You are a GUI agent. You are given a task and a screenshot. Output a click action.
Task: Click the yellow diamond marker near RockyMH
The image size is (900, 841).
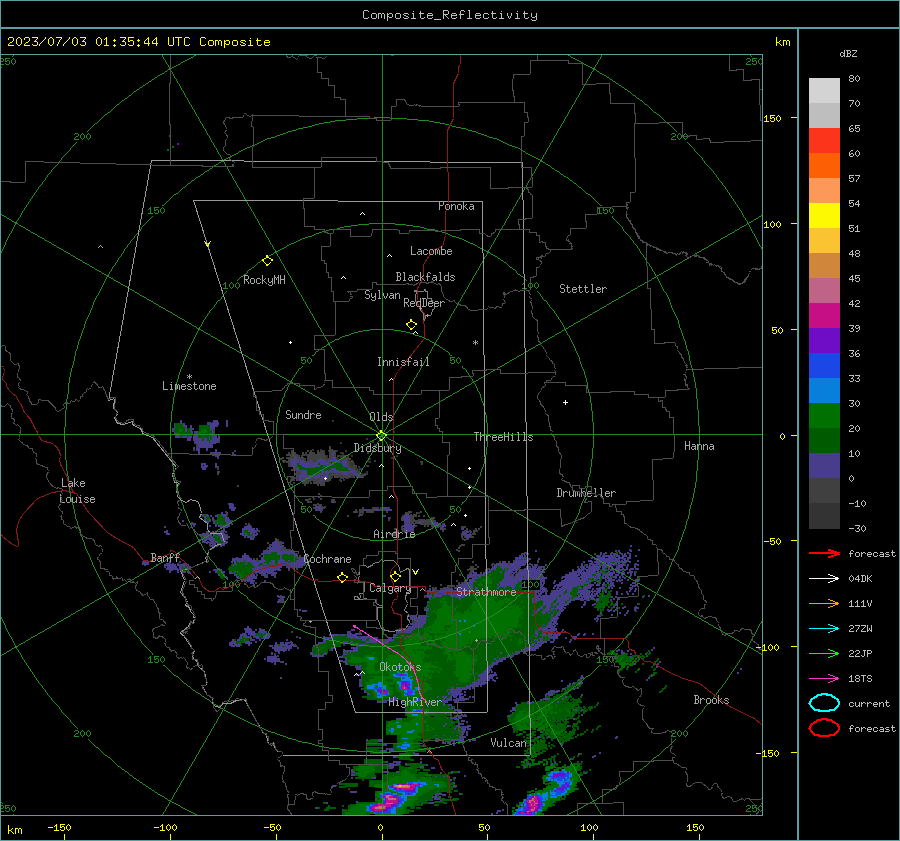coord(267,261)
